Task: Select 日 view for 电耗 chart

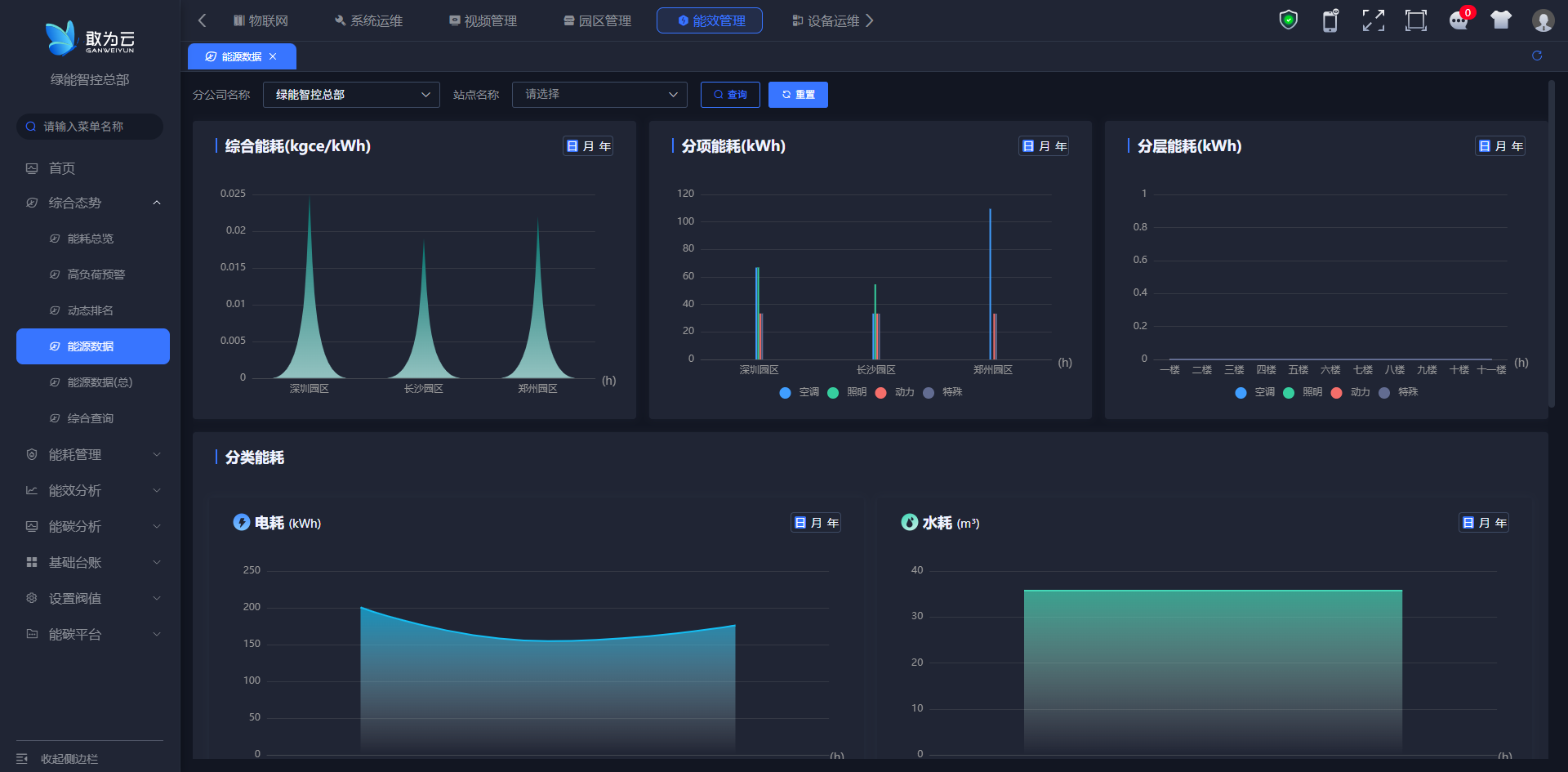Action: pos(800,523)
